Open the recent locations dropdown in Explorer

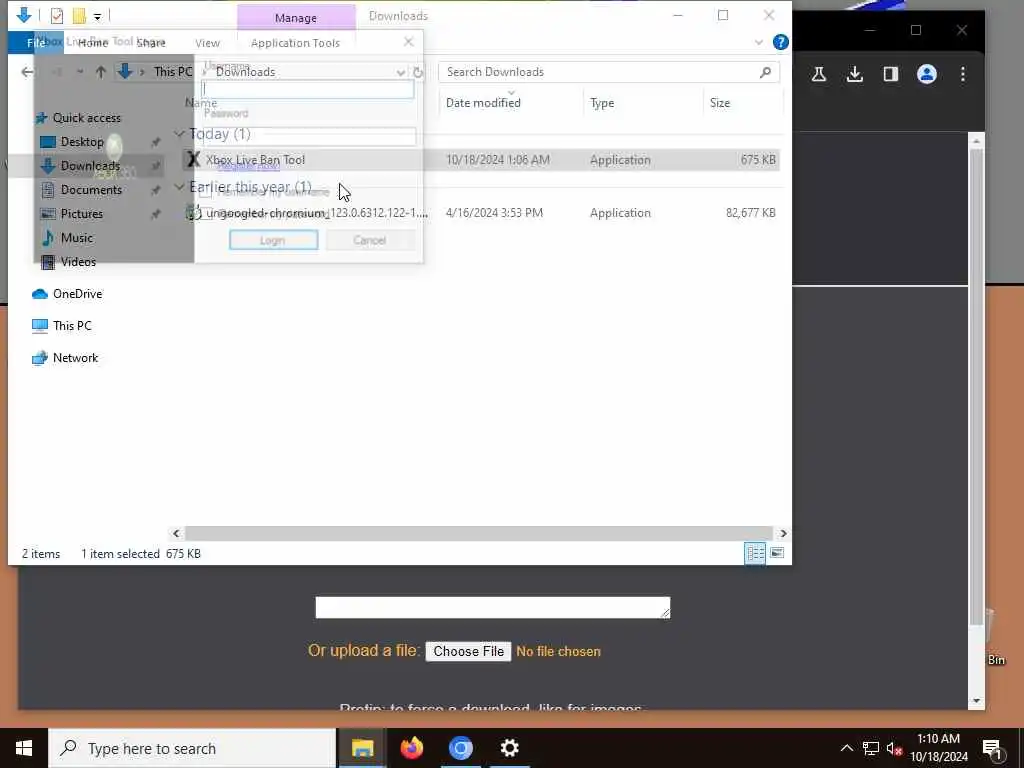(x=80, y=72)
